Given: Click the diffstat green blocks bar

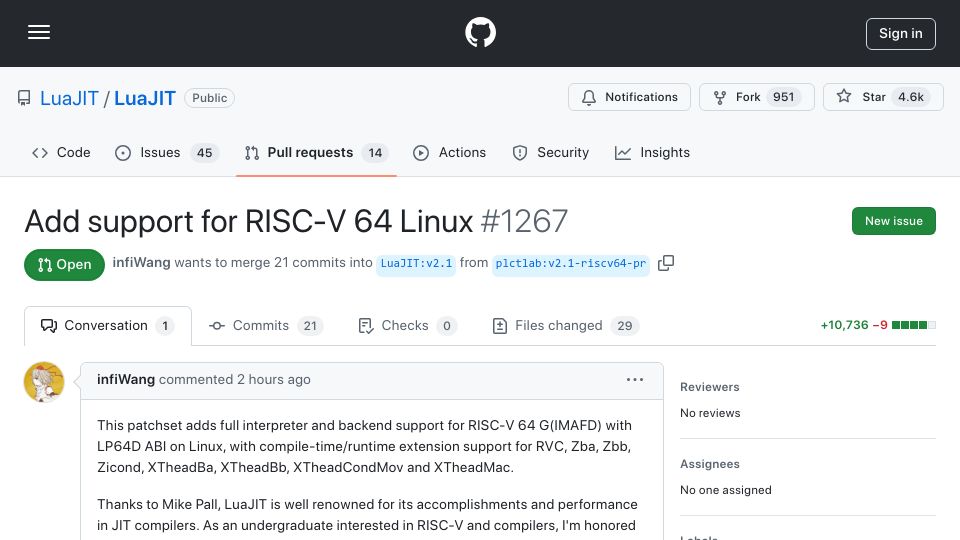Looking at the screenshot, I should (x=913, y=325).
